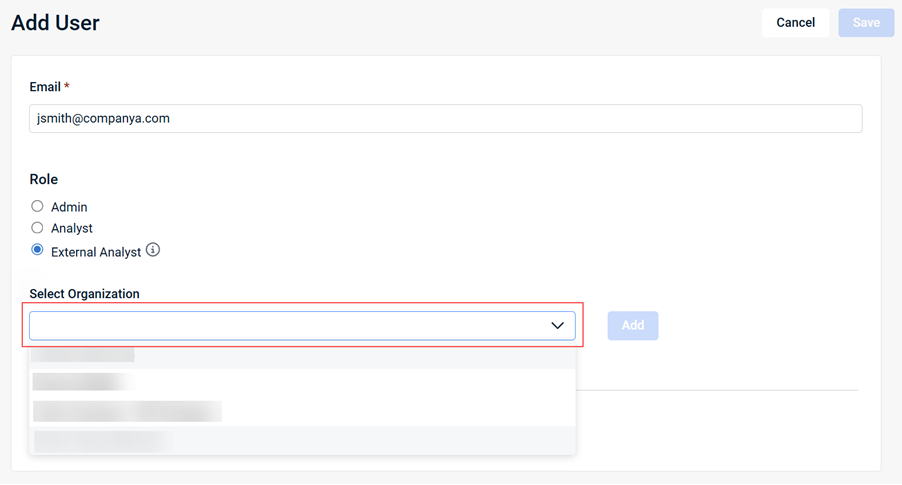Click the Add User page heading
The width and height of the screenshot is (902, 485).
pyautogui.click(x=56, y=23)
